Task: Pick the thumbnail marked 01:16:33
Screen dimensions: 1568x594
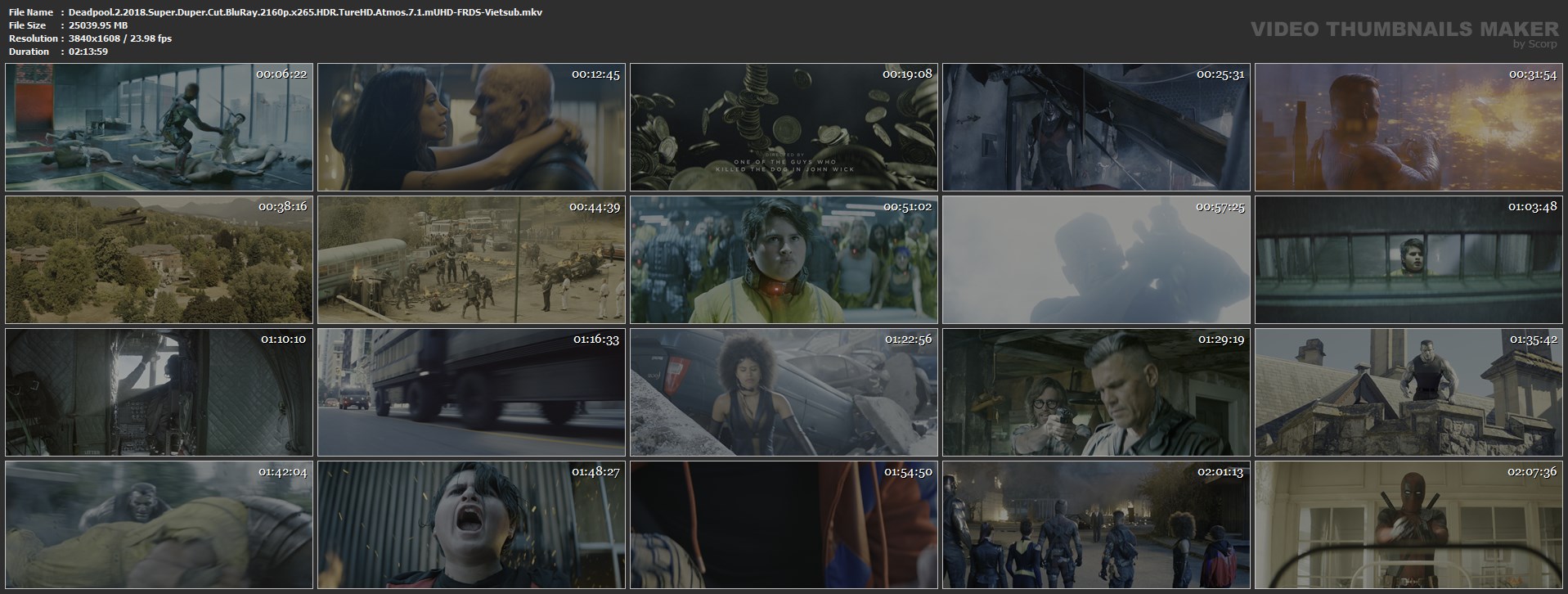Action: pos(471,393)
